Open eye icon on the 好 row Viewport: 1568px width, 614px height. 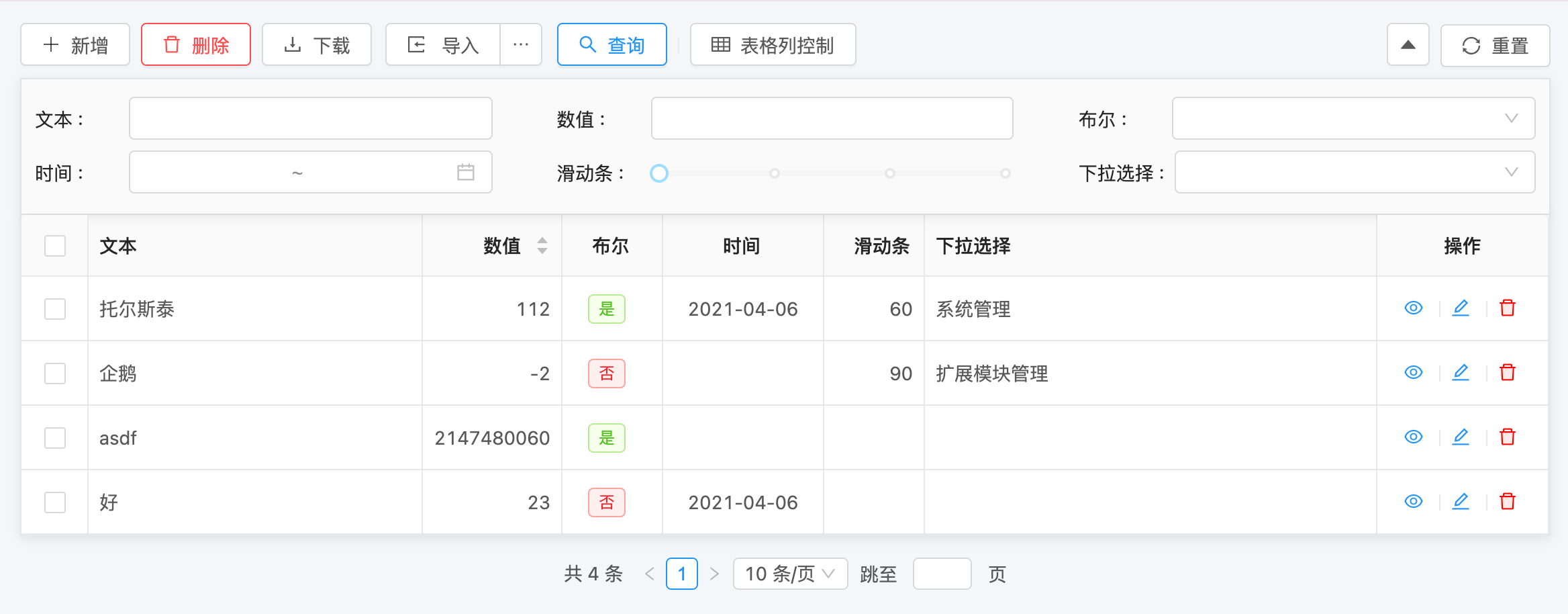point(1413,501)
